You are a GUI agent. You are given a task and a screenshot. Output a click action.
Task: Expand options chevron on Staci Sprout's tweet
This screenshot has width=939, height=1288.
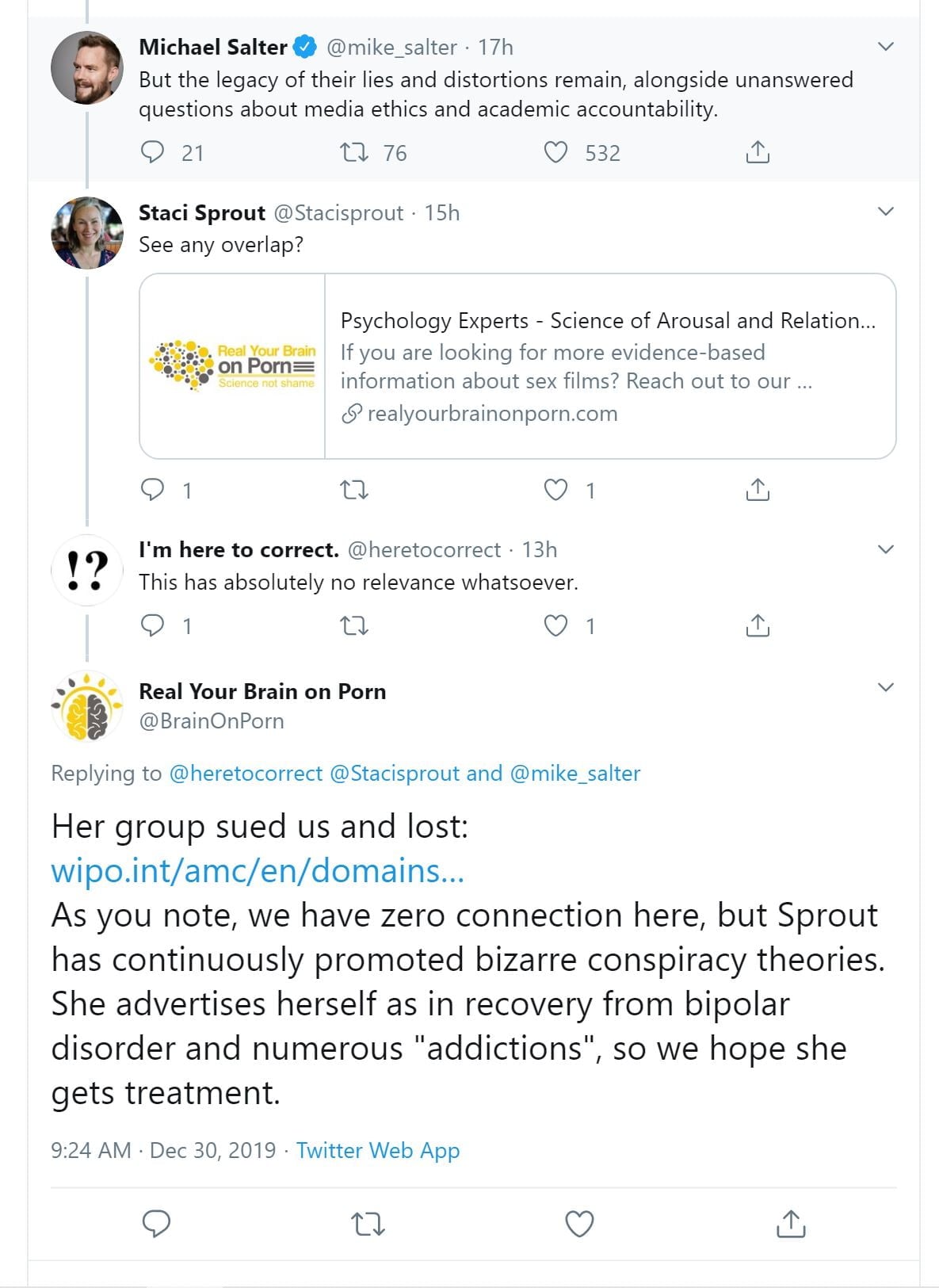pos(886,212)
